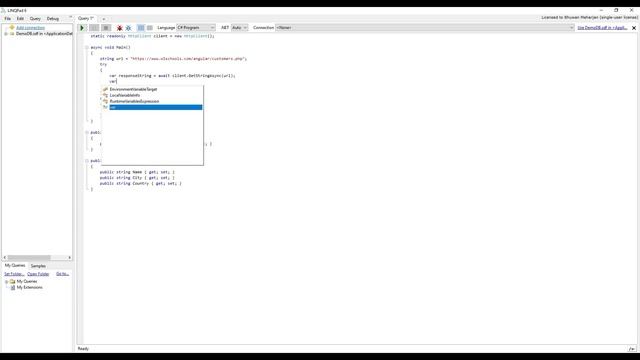Select the data grid results view icon

(150, 28)
